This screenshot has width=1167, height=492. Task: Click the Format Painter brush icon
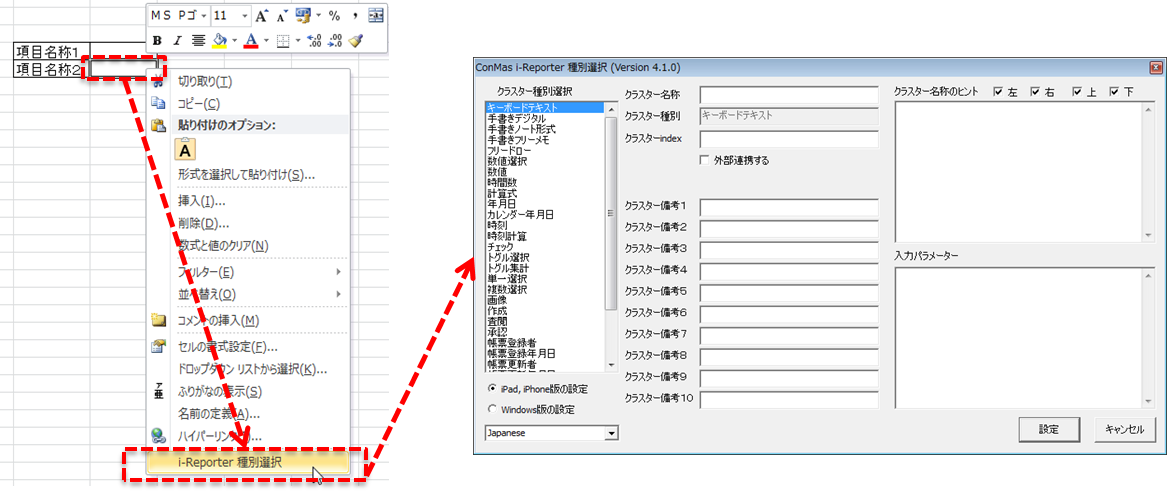point(356,40)
